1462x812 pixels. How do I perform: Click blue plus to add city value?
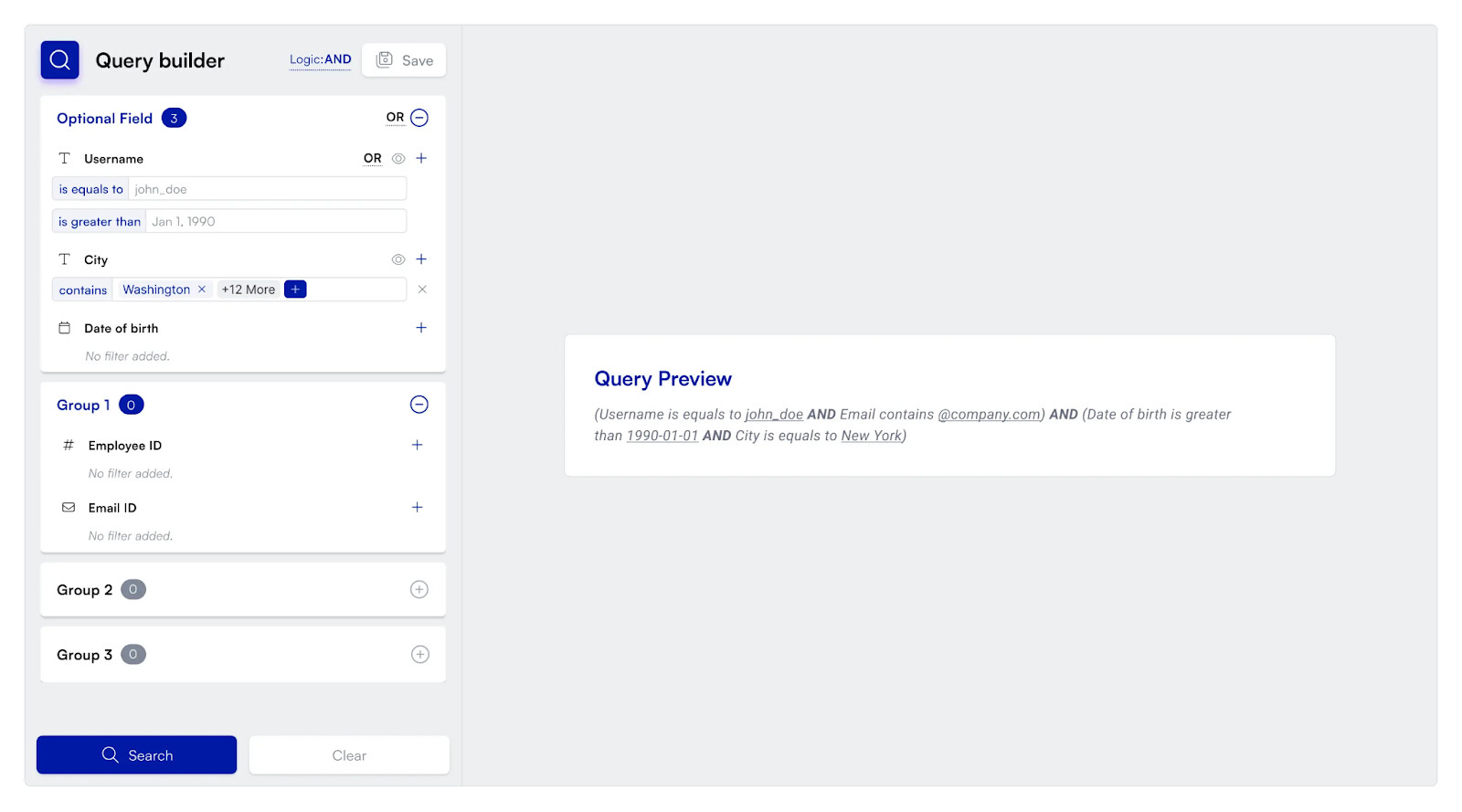pos(295,290)
